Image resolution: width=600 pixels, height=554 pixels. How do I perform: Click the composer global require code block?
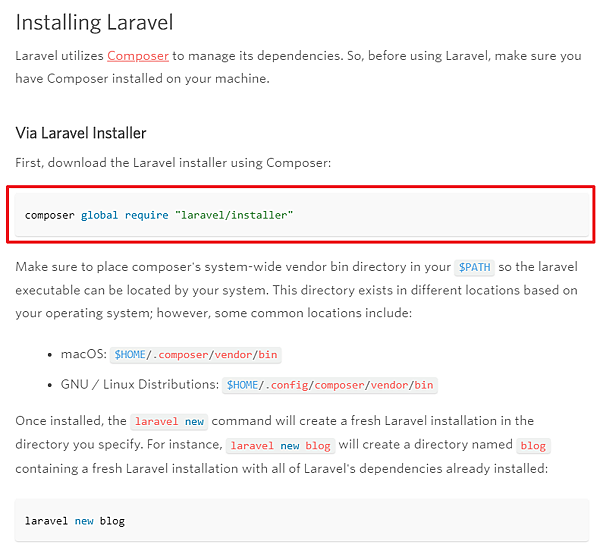302,215
